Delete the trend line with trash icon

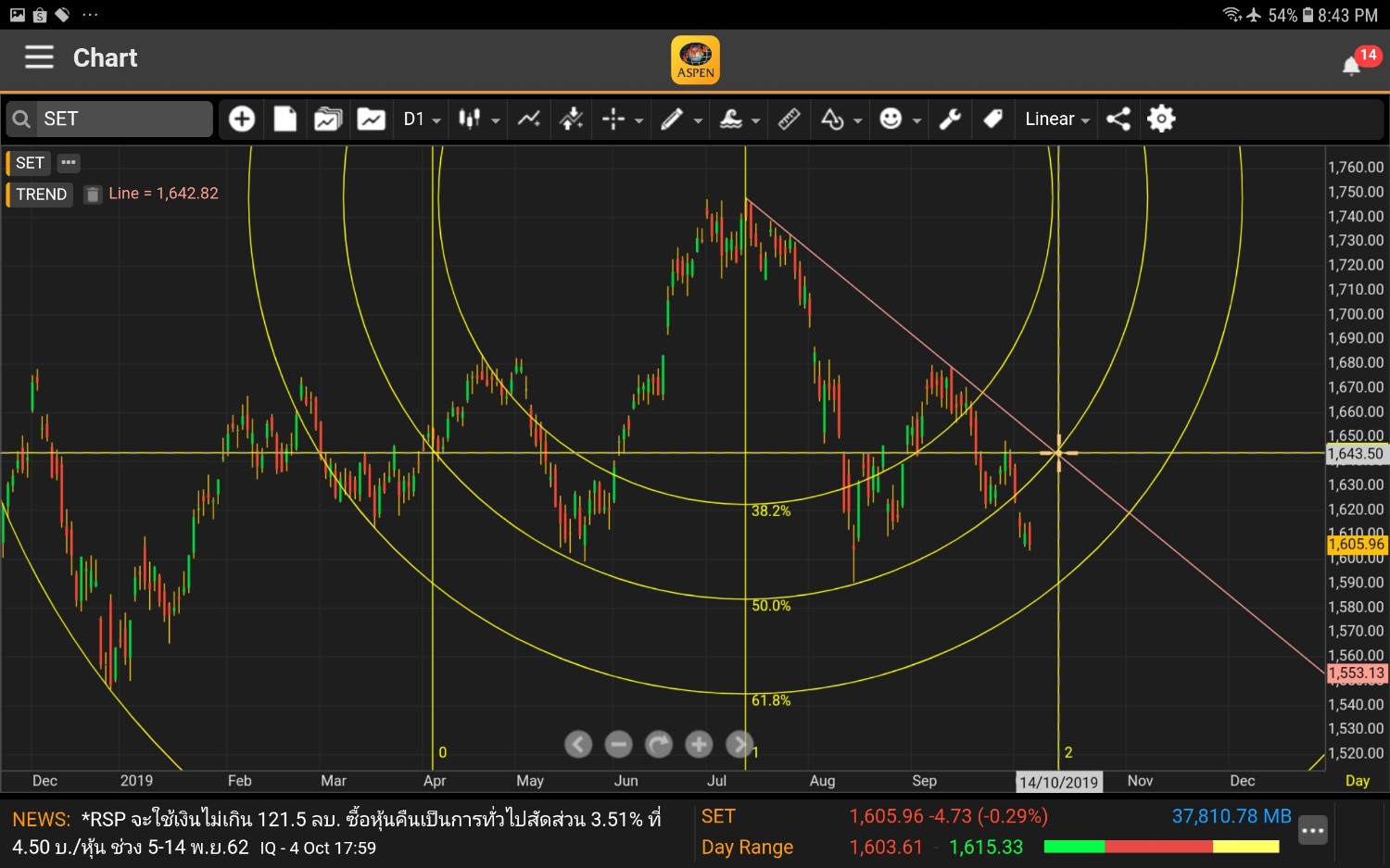pyautogui.click(x=93, y=195)
